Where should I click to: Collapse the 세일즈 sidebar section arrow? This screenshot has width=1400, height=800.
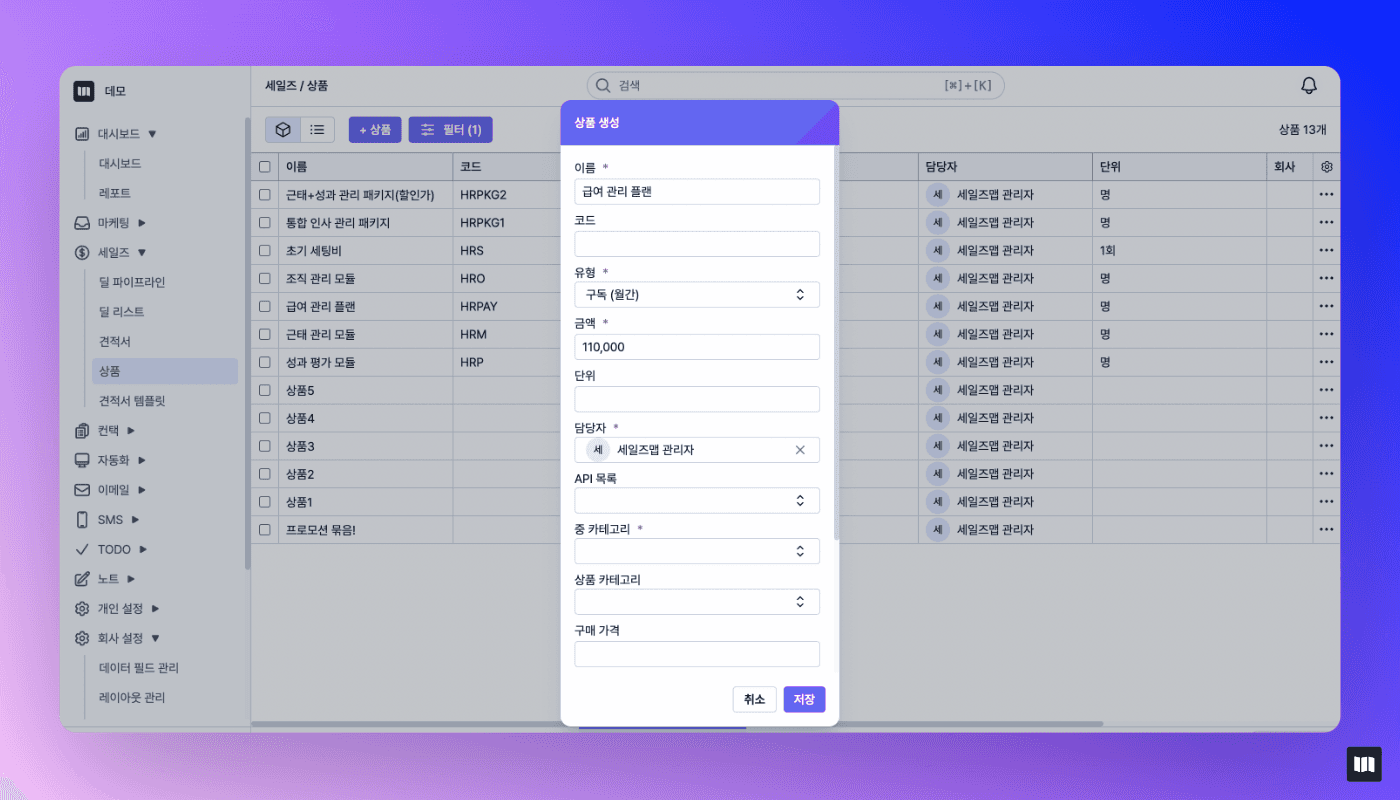[x=141, y=253]
